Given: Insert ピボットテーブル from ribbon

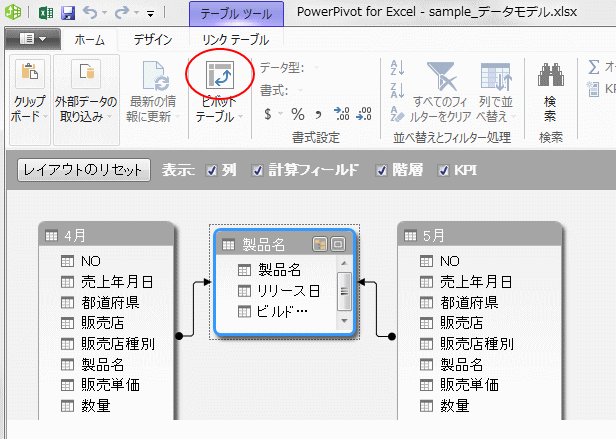Looking at the screenshot, I should [x=220, y=94].
